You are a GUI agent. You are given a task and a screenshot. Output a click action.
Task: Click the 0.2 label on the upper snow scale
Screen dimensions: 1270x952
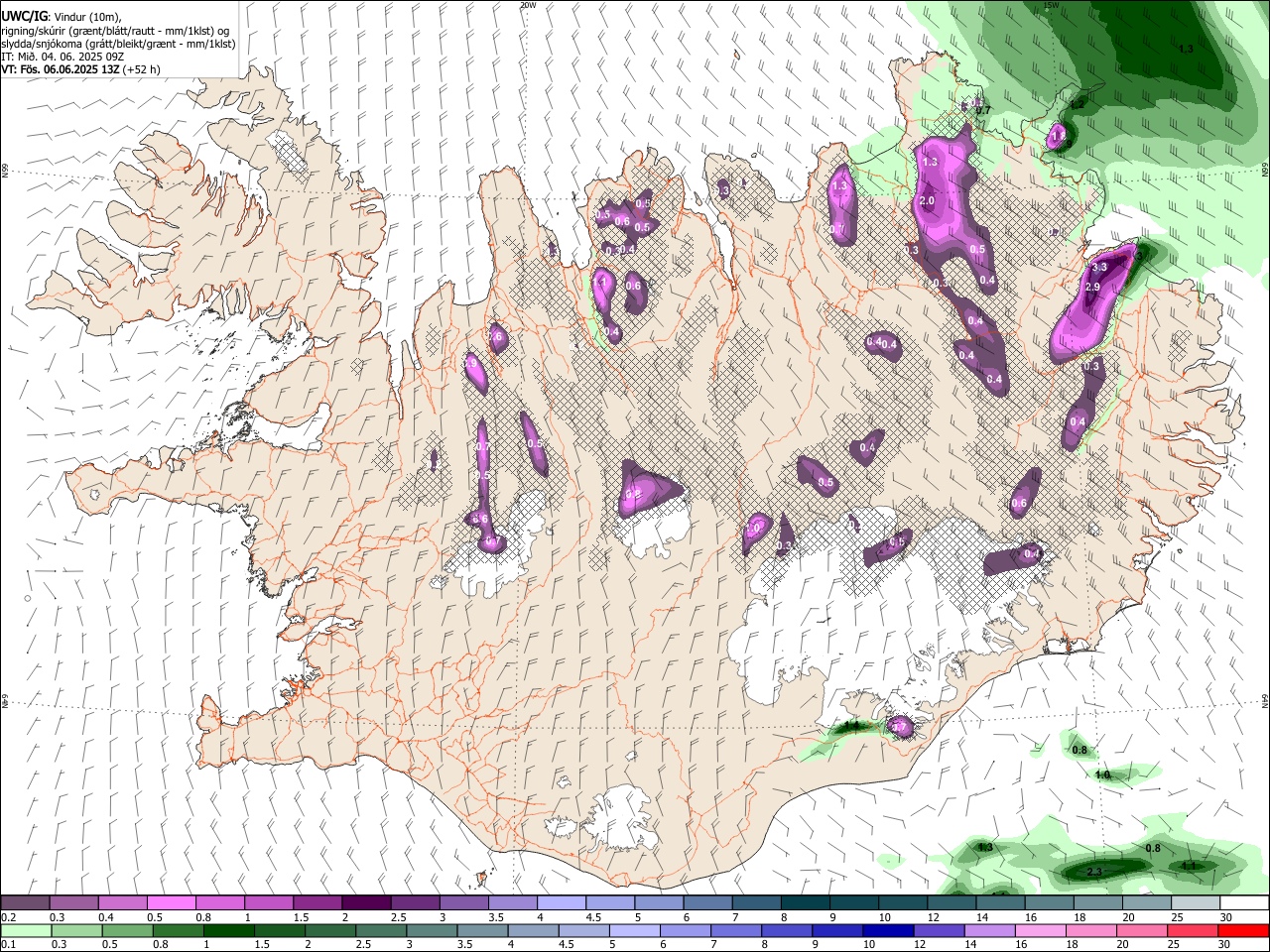point(8,917)
